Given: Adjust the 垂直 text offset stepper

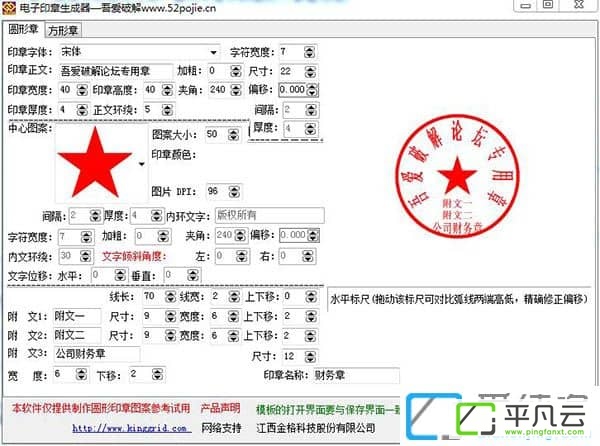Looking at the screenshot, I should pyautogui.click(x=193, y=275).
